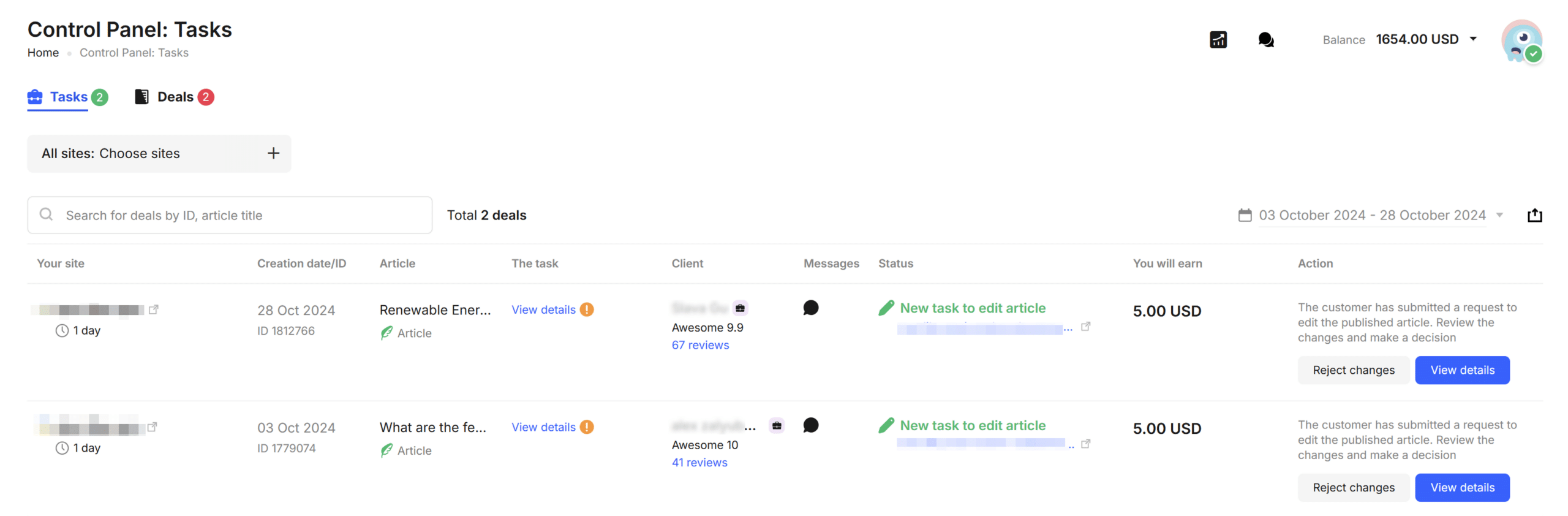Click the export/share icon near the date filter

1535,215
